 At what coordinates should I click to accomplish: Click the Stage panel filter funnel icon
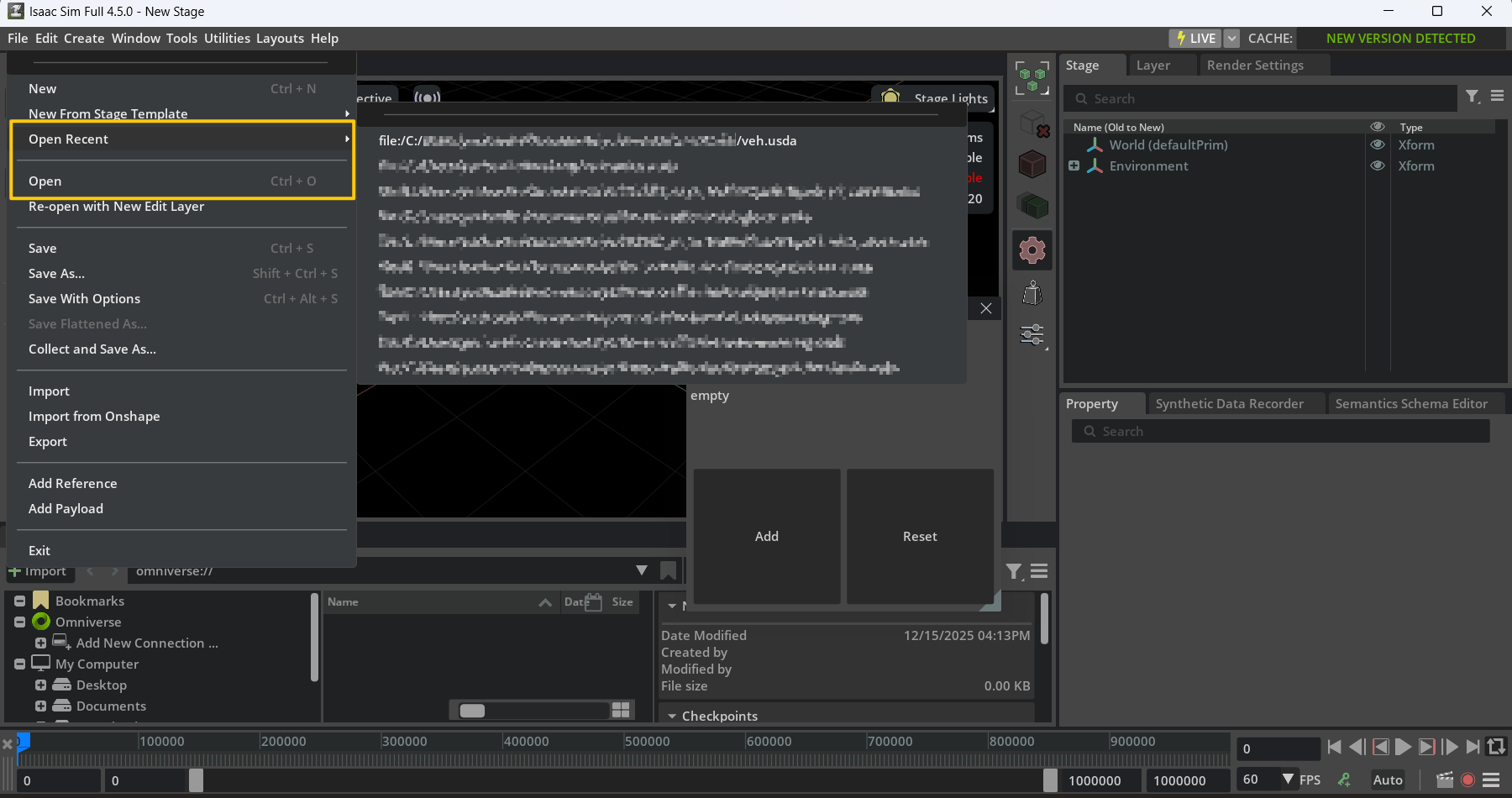(x=1472, y=97)
